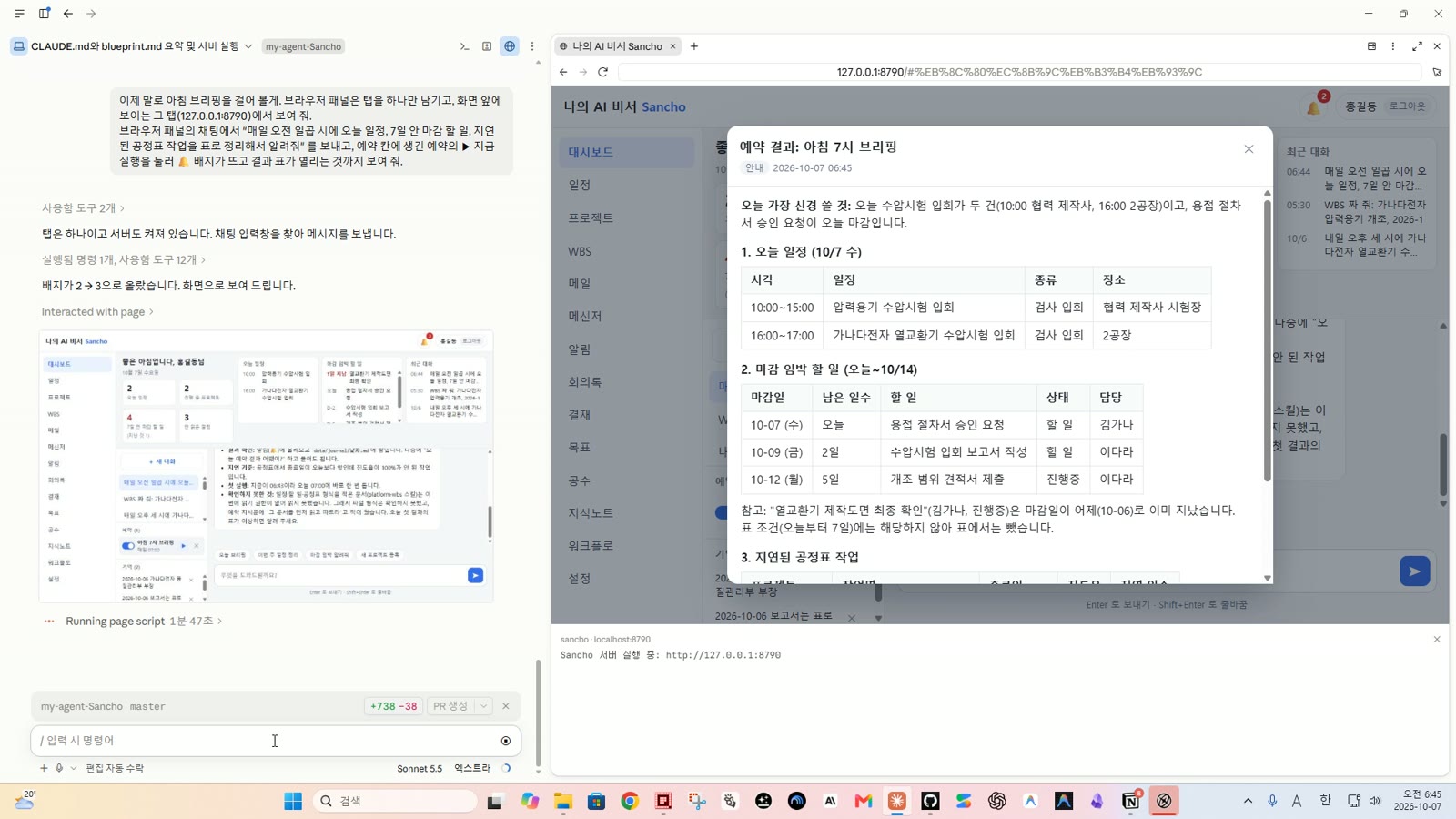Image resolution: width=1456 pixels, height=819 pixels.
Task: Select 프로젝트 in the Sancho sidebar
Action: pyautogui.click(x=626, y=218)
